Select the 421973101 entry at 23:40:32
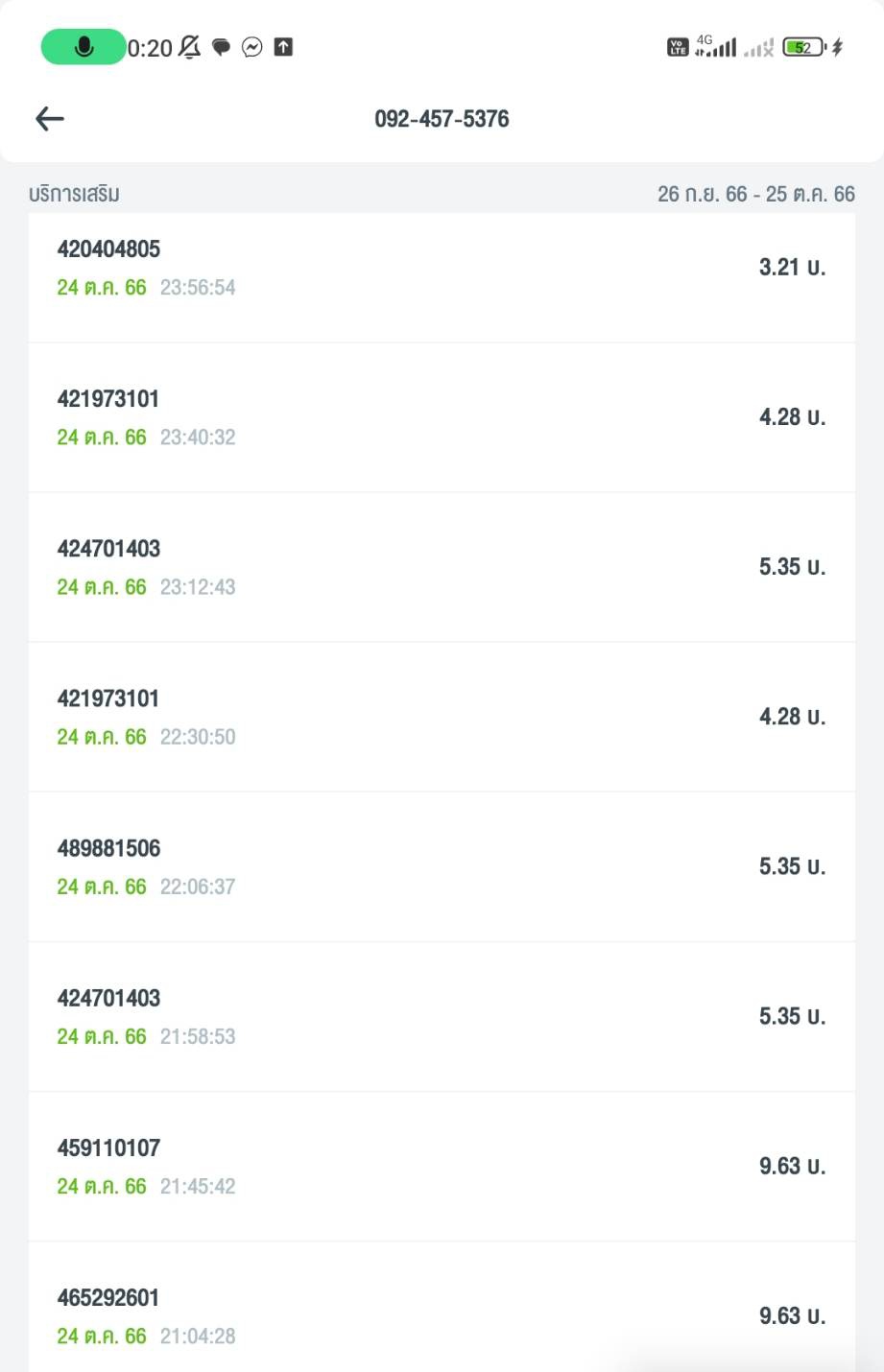Image resolution: width=884 pixels, height=1372 pixels. [442, 417]
